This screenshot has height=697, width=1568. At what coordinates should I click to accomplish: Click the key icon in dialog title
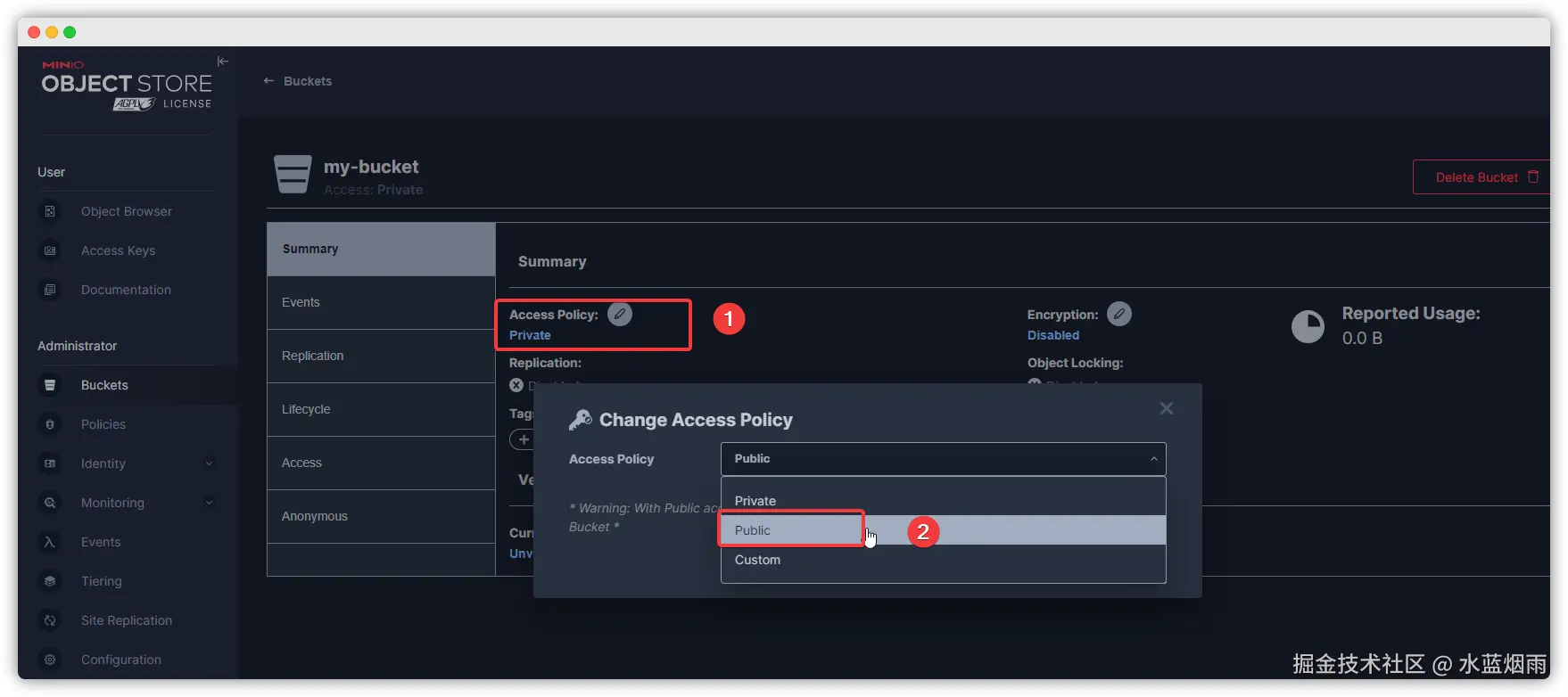click(x=581, y=420)
